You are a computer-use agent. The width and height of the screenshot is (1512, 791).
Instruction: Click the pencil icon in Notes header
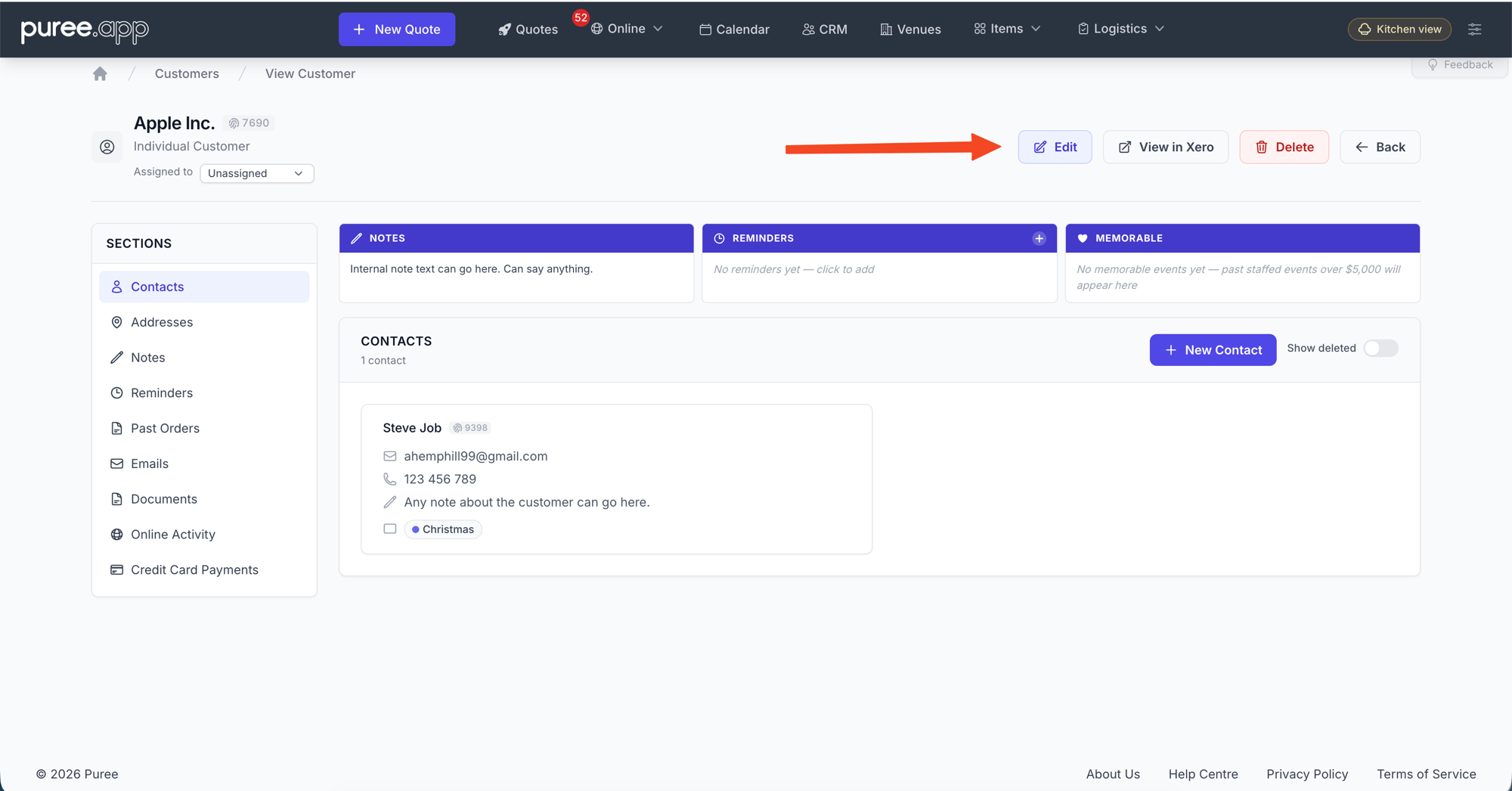(356, 238)
